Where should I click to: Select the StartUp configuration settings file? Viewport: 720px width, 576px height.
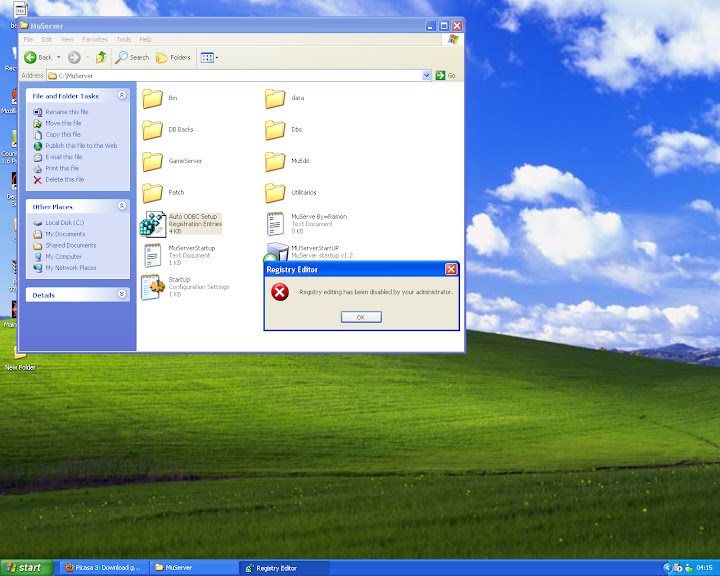[x=153, y=287]
